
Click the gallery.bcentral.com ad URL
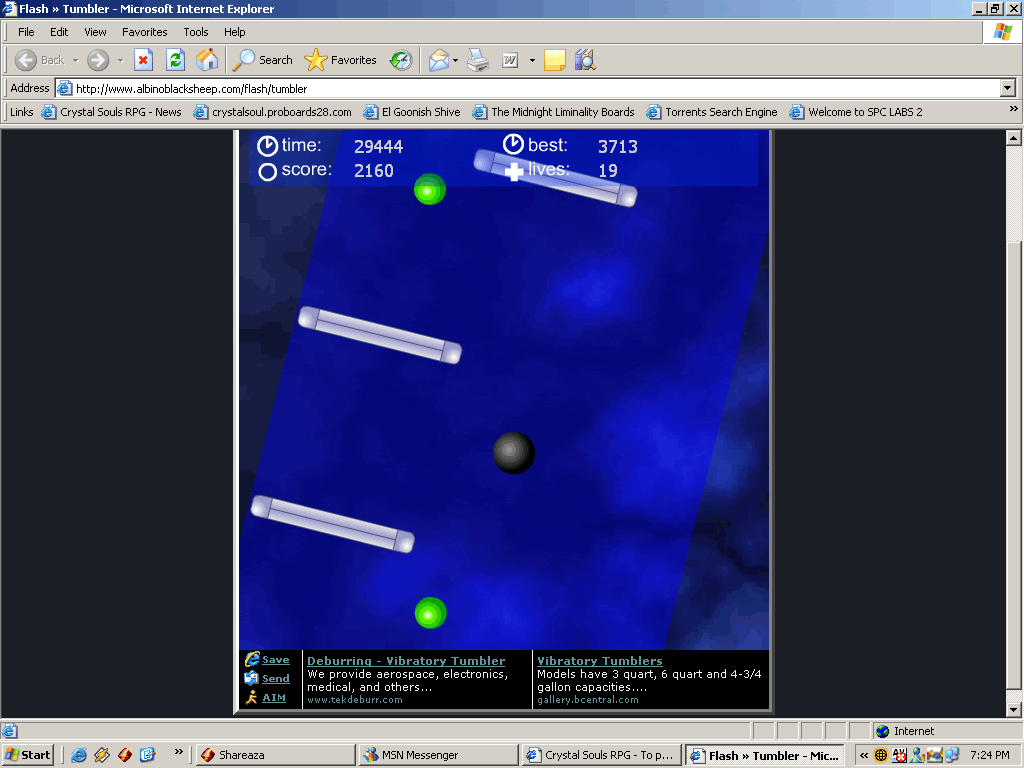click(588, 699)
